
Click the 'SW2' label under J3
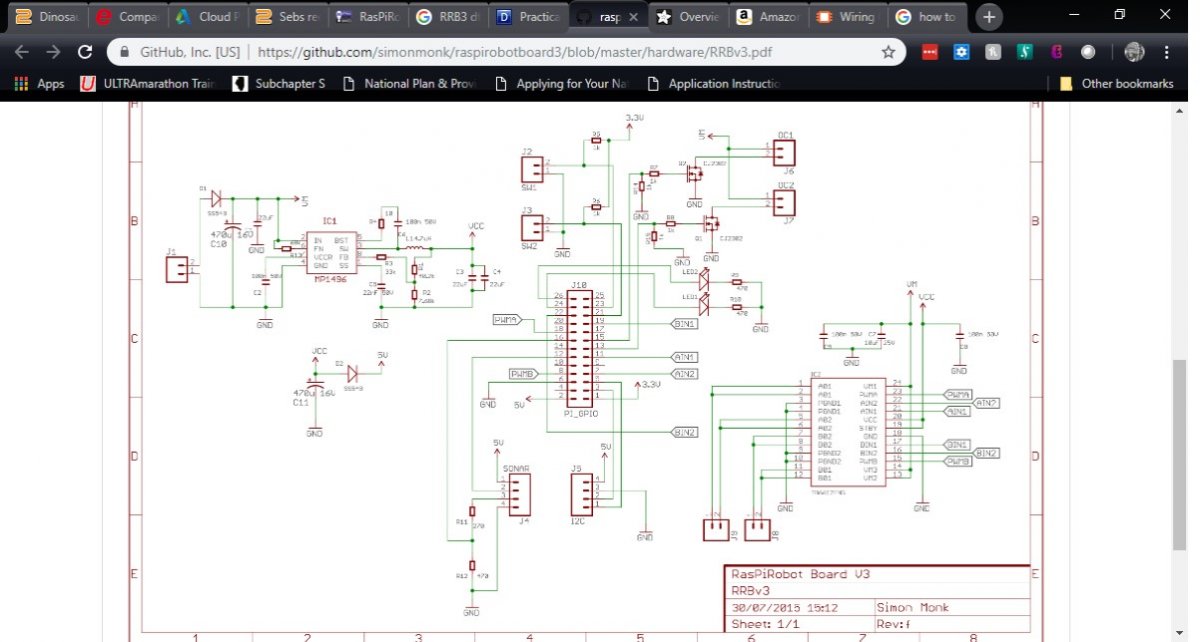point(529,246)
